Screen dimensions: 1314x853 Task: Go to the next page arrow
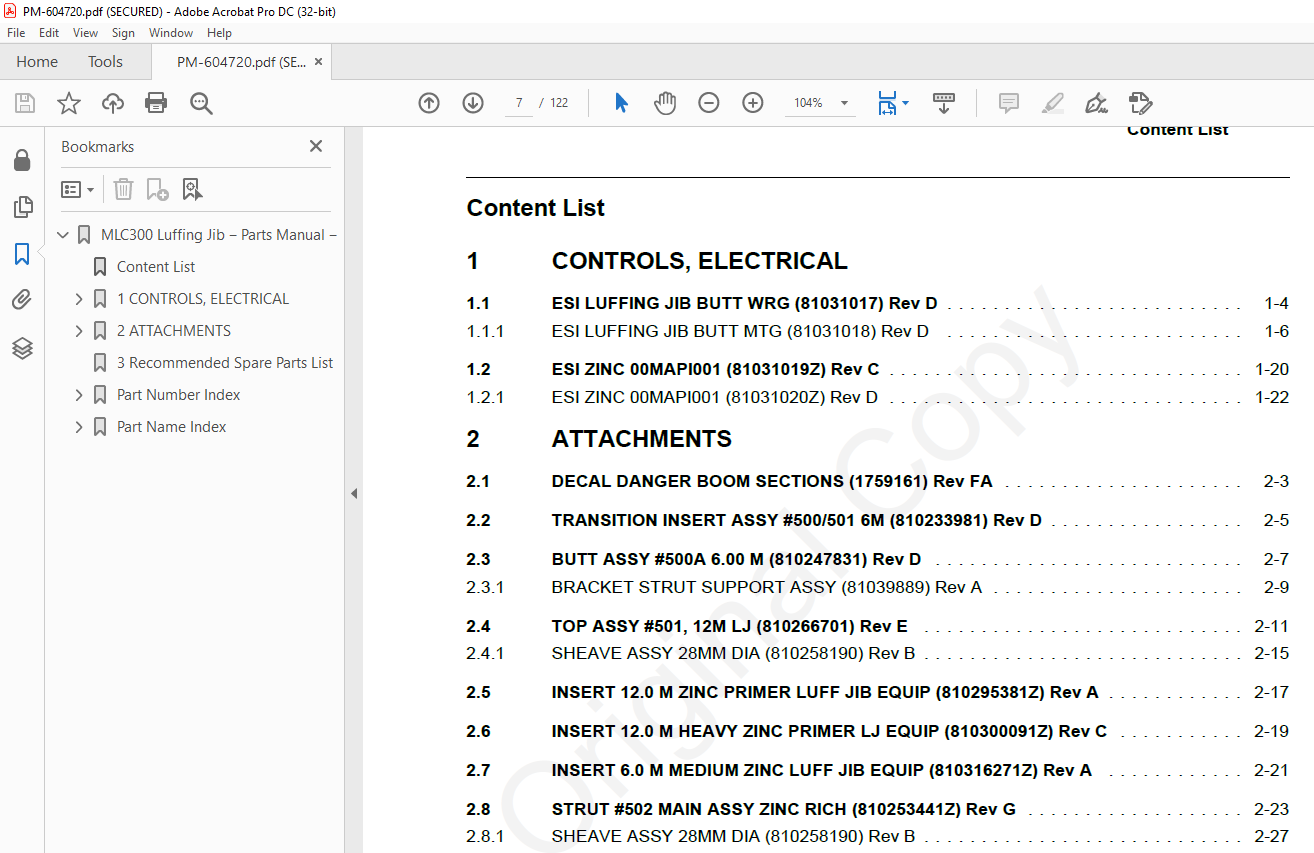click(x=473, y=103)
